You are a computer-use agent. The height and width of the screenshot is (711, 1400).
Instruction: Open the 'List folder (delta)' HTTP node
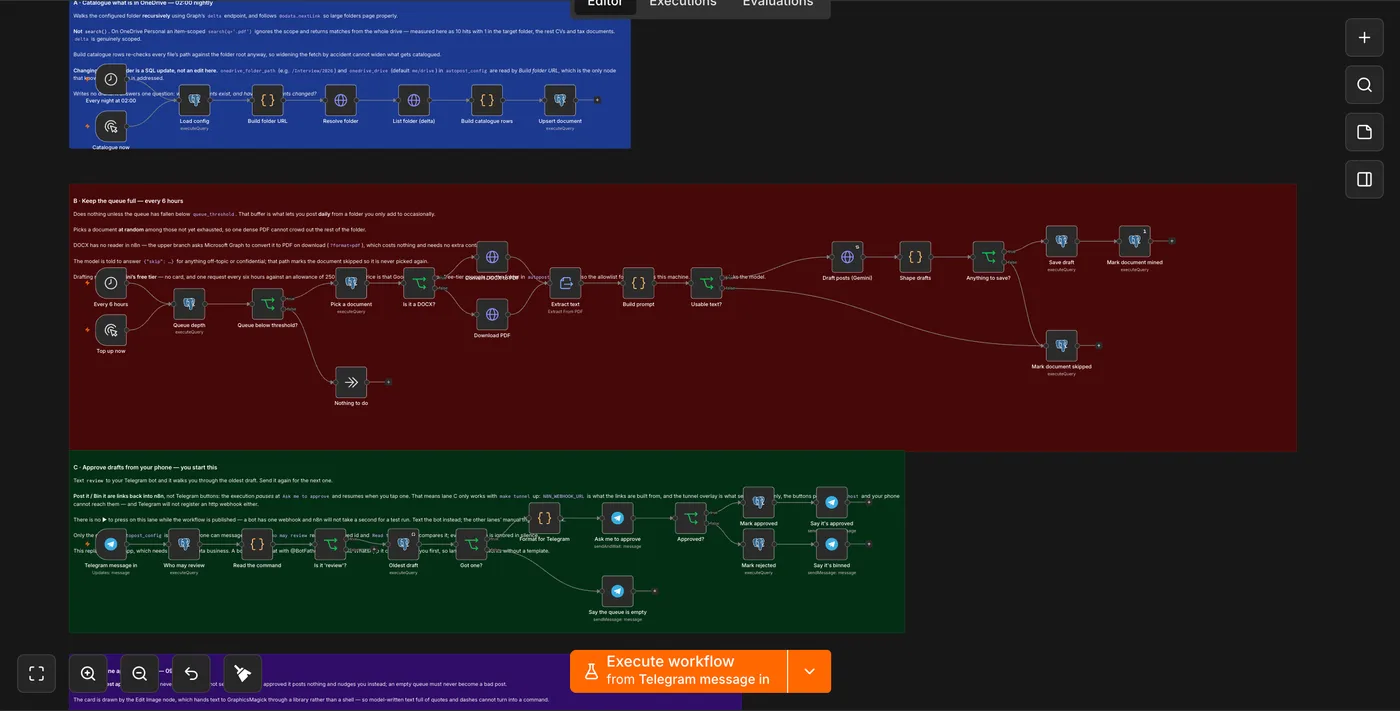tap(413, 100)
